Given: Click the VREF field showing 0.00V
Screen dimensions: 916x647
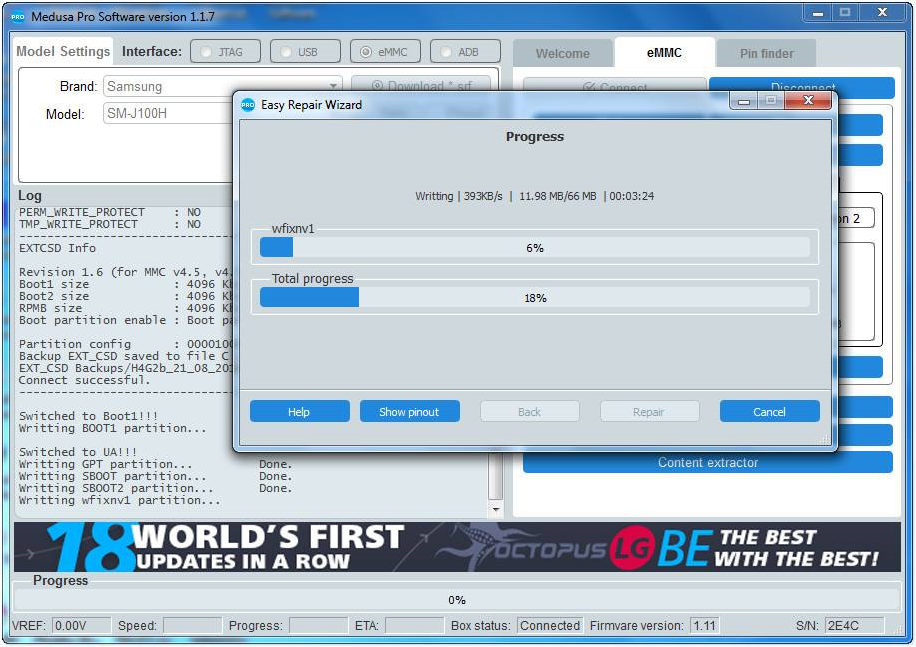Looking at the screenshot, I should (81, 625).
